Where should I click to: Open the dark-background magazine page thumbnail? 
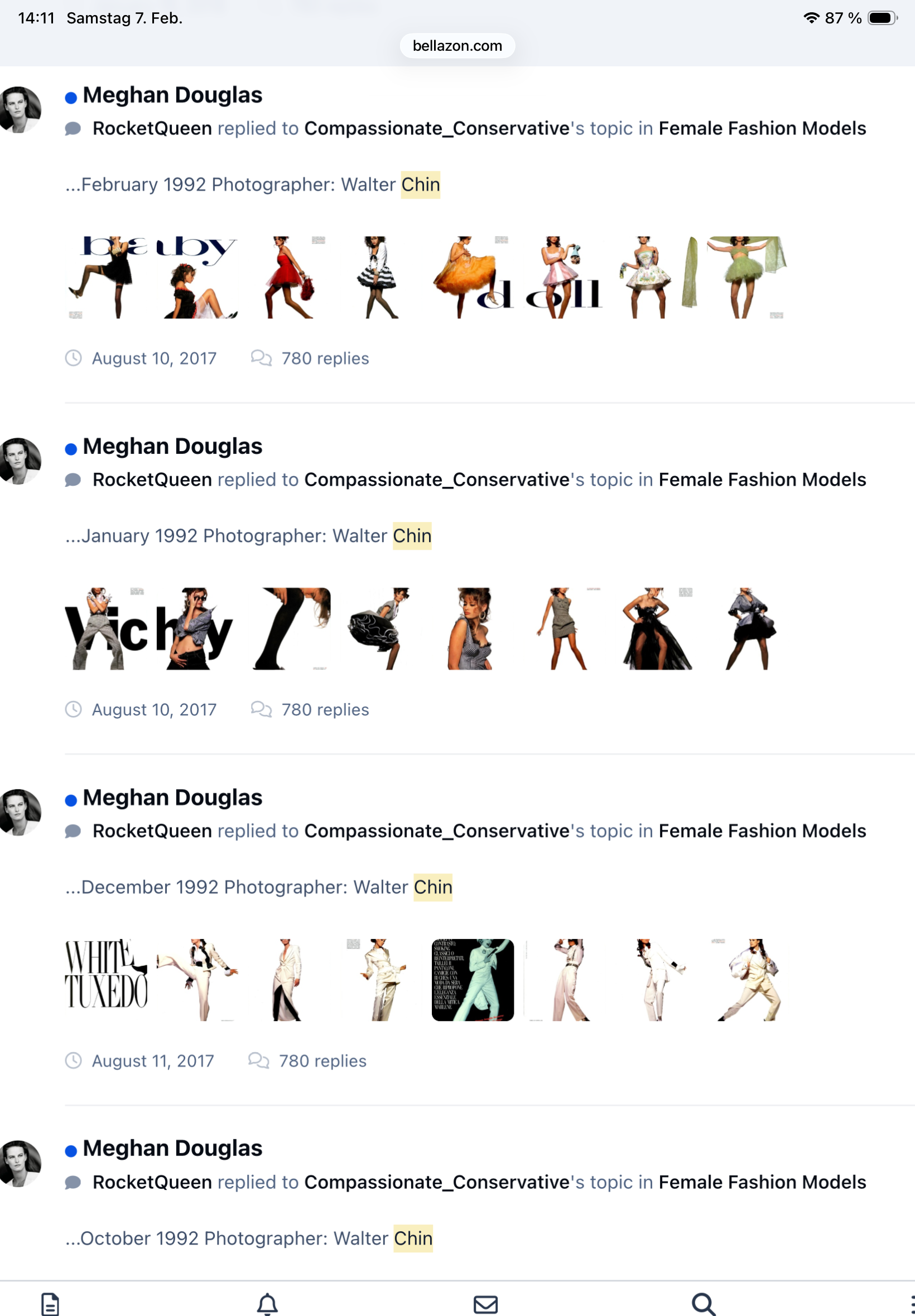point(473,980)
